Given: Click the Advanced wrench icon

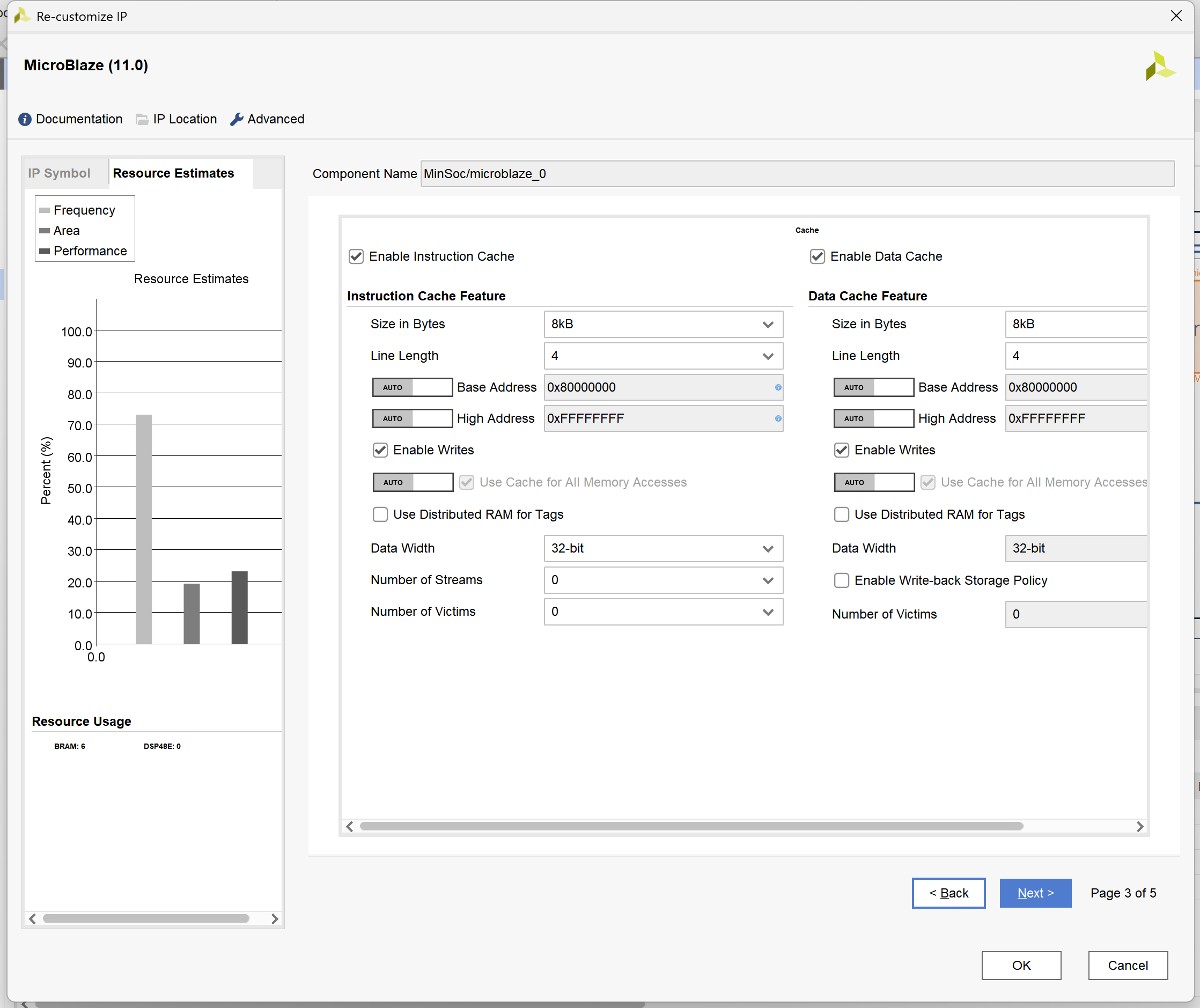Looking at the screenshot, I should click(237, 119).
